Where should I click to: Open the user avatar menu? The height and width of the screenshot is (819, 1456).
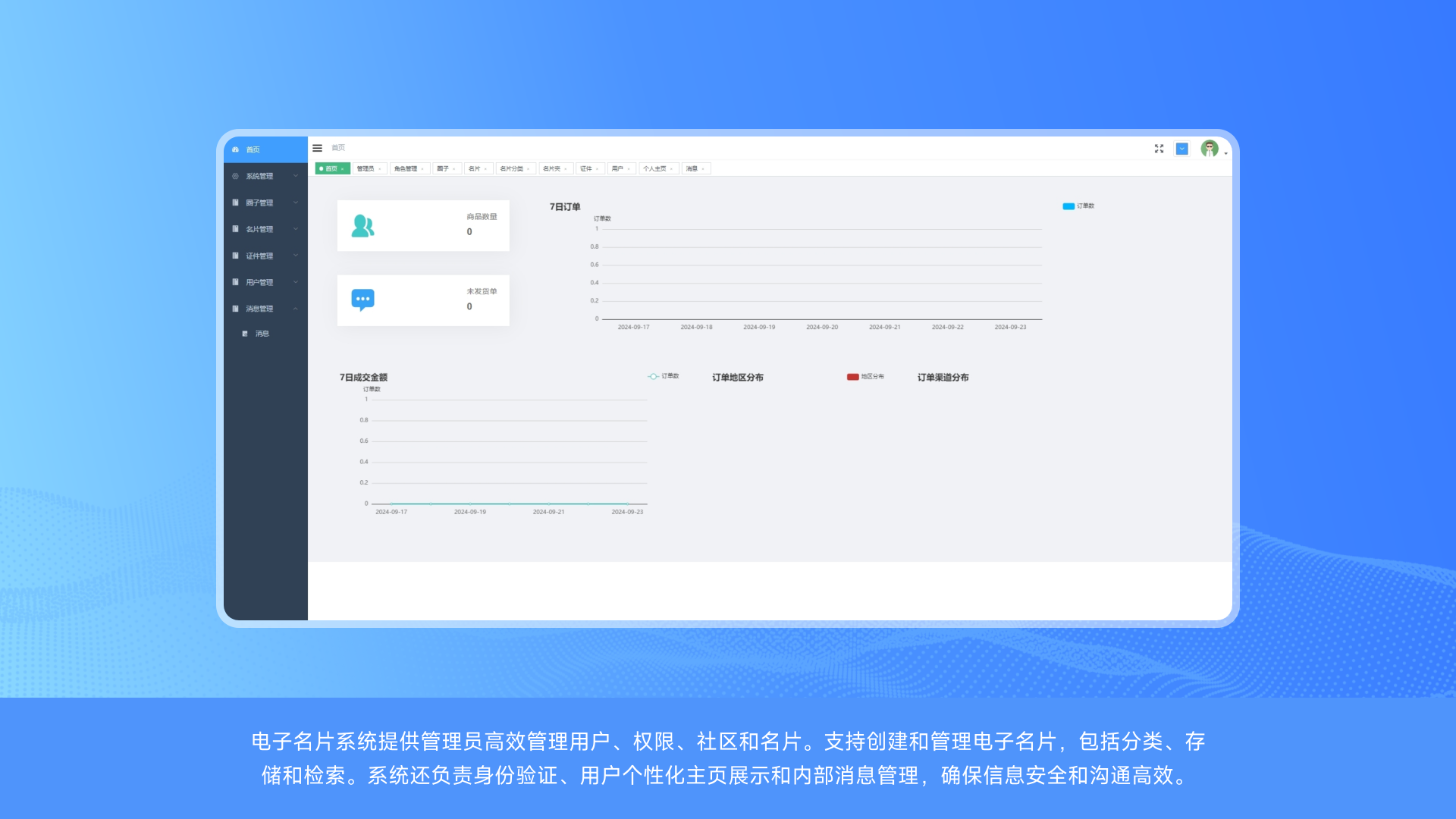click(x=1210, y=149)
